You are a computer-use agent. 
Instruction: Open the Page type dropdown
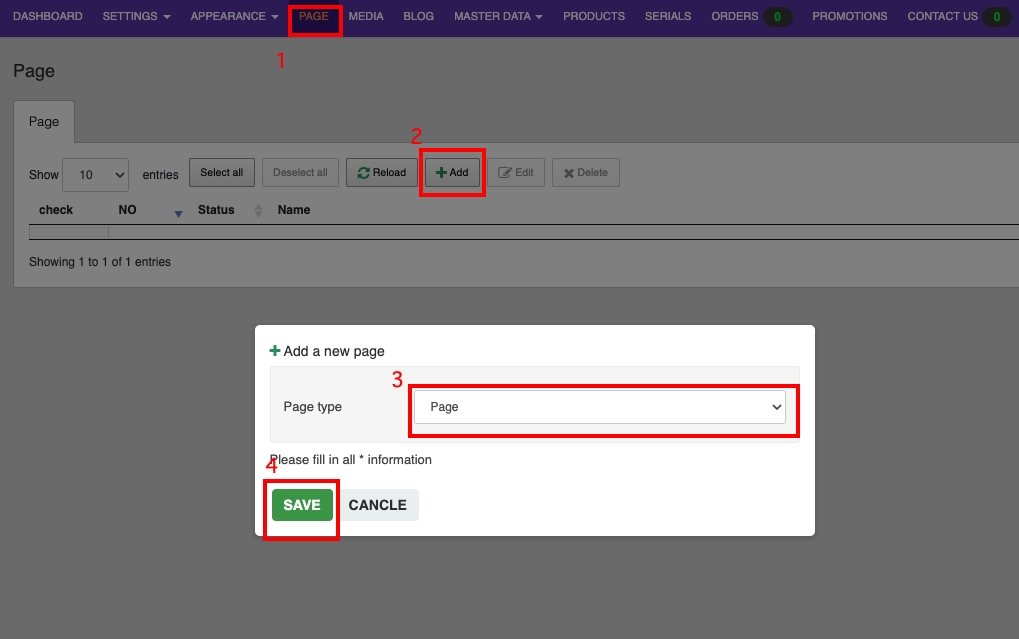[x=600, y=407]
